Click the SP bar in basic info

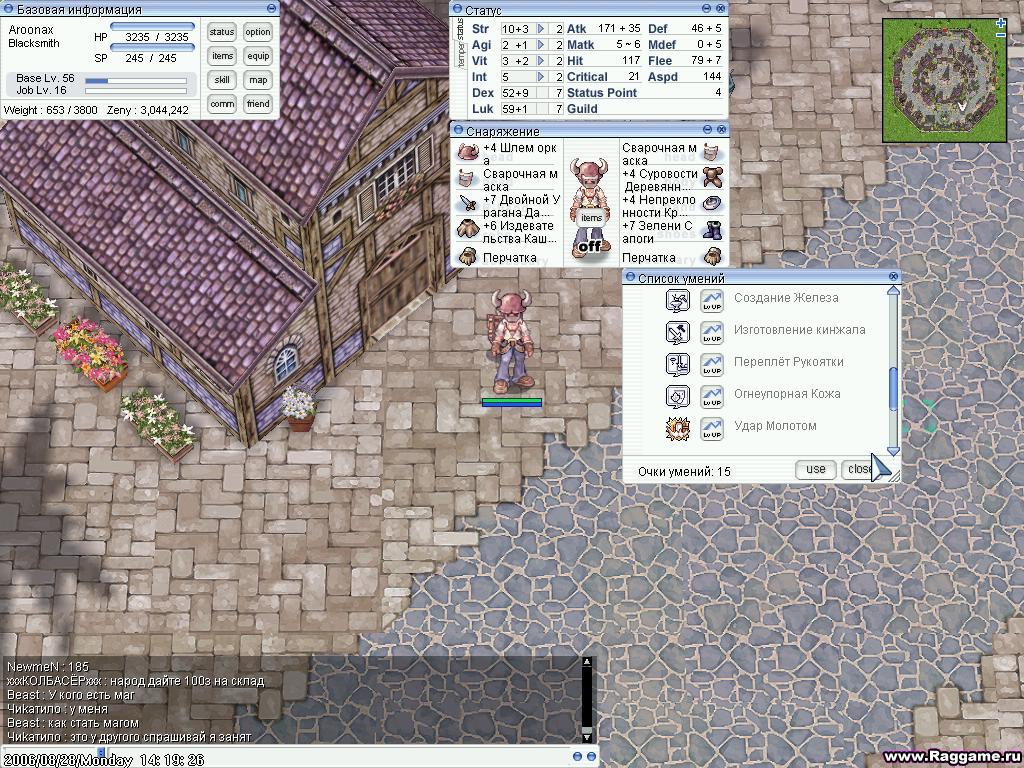pyautogui.click(x=152, y=47)
